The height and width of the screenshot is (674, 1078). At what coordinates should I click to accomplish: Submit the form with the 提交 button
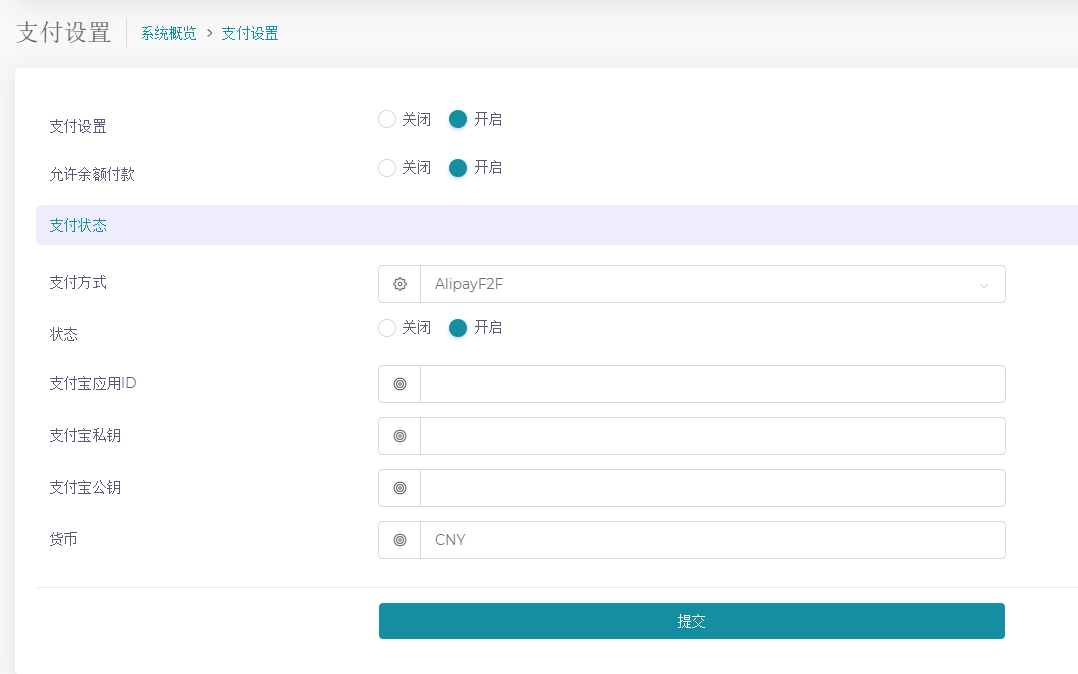click(691, 621)
